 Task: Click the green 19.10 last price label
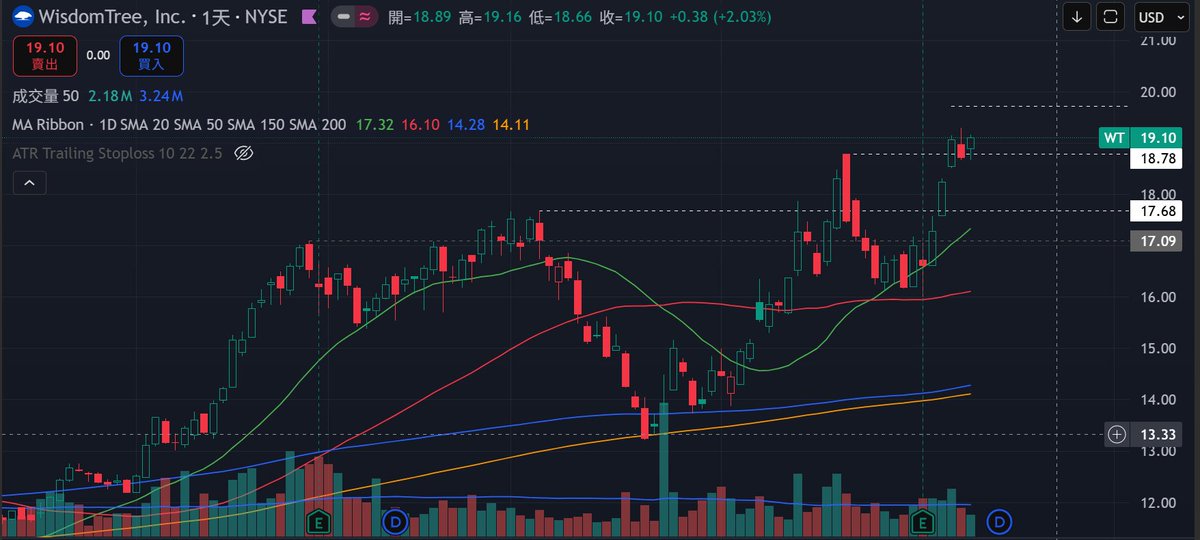click(1158, 138)
